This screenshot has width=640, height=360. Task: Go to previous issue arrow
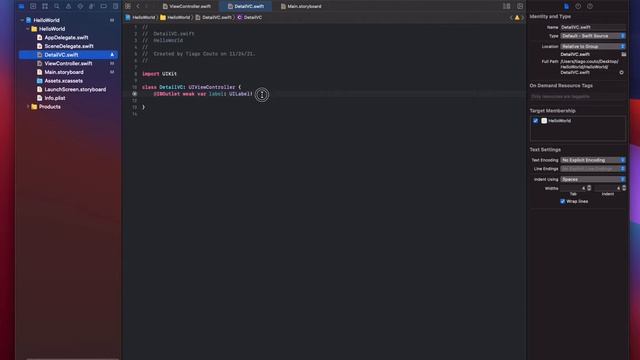511,18
